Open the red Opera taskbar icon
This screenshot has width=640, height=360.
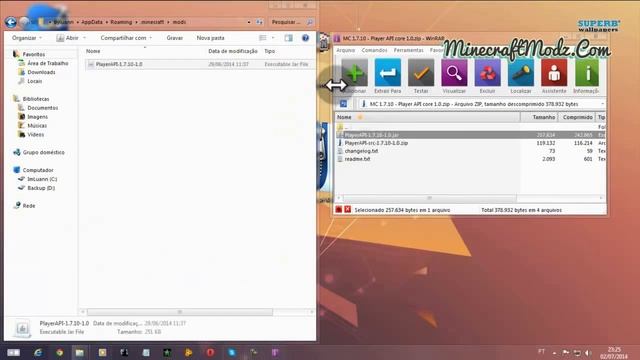(x=210, y=352)
